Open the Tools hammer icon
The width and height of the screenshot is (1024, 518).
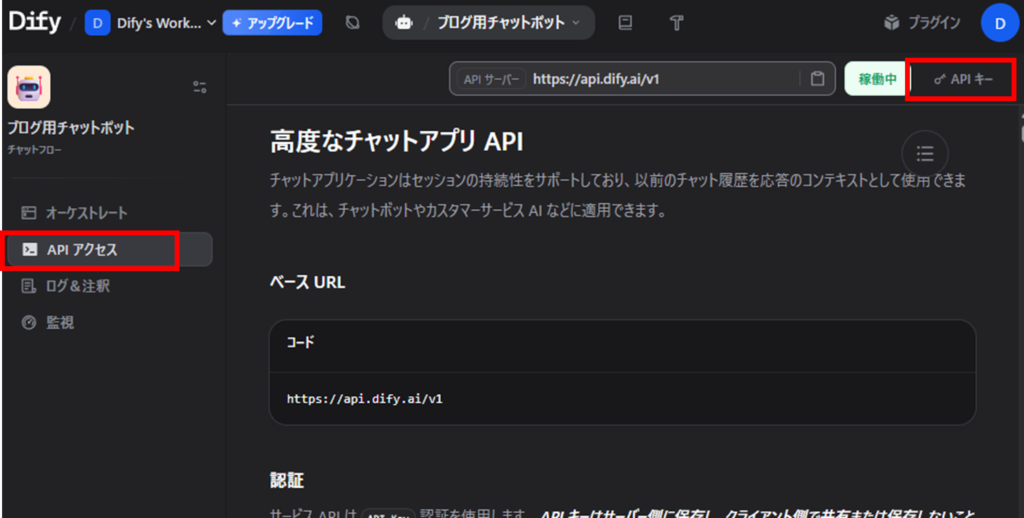pyautogui.click(x=676, y=22)
